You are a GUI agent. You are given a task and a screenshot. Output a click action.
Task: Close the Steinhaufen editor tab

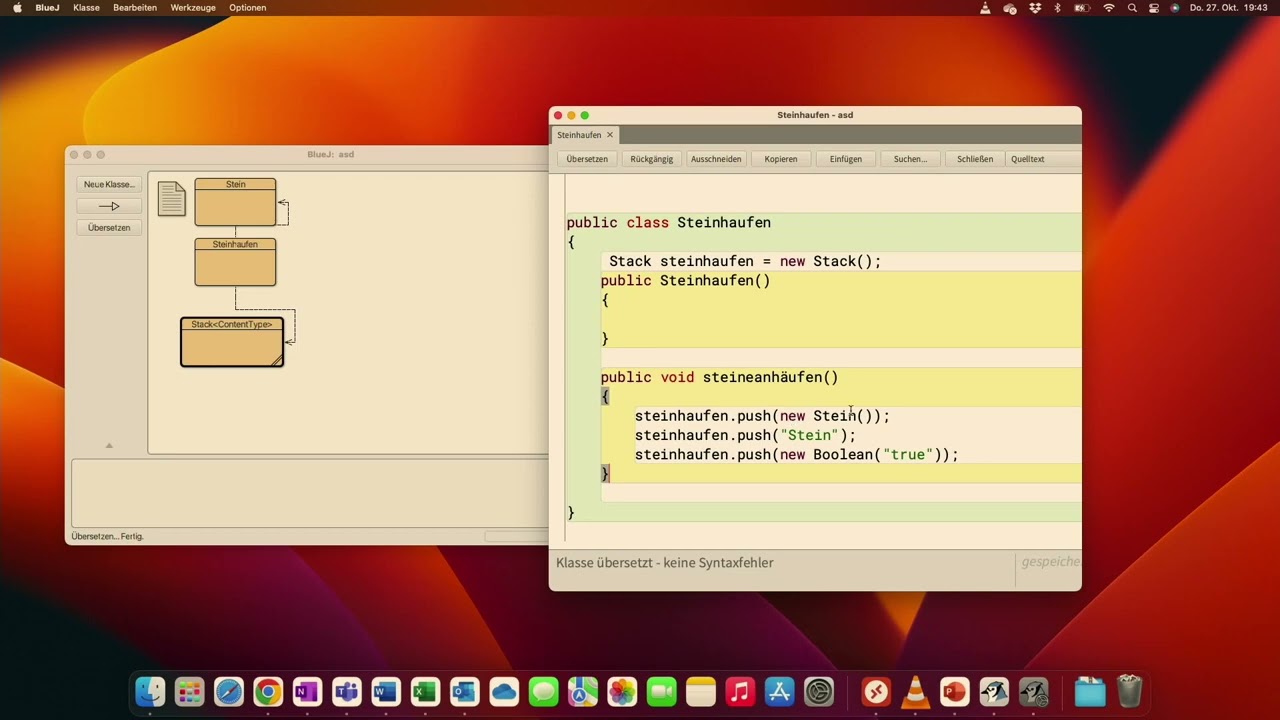click(x=610, y=135)
